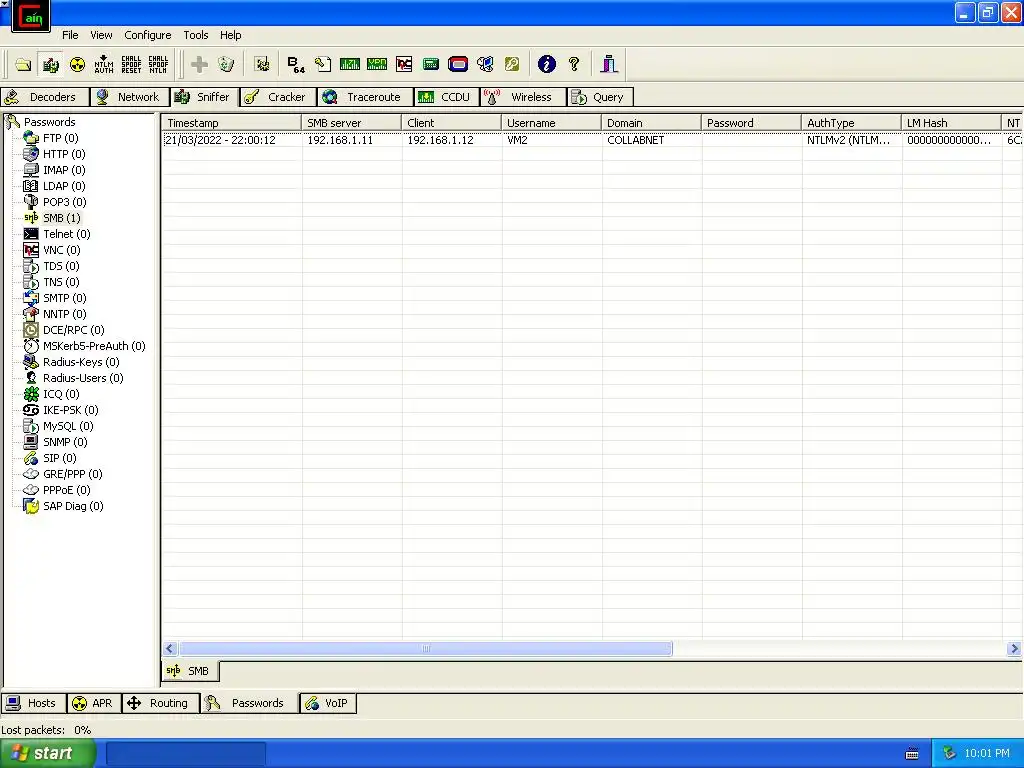
Task: Select the captured row with timestamp 21/03/2022 - 22:00:12
Action: [x=592, y=140]
